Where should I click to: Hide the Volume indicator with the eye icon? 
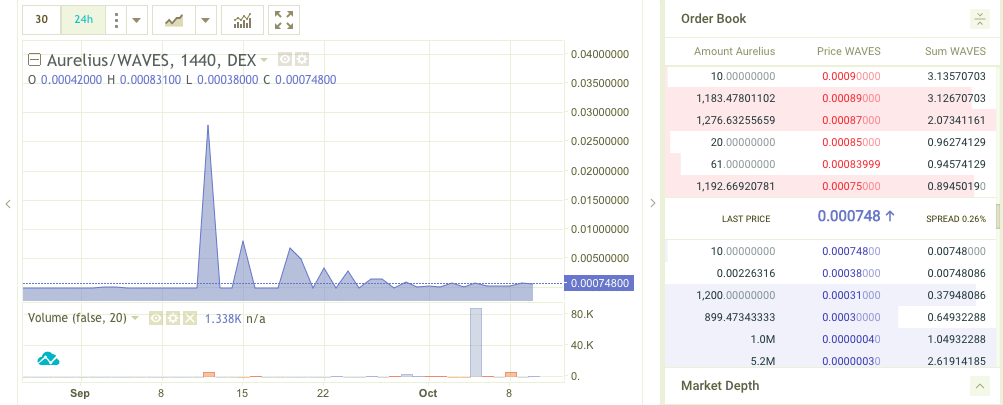click(156, 318)
